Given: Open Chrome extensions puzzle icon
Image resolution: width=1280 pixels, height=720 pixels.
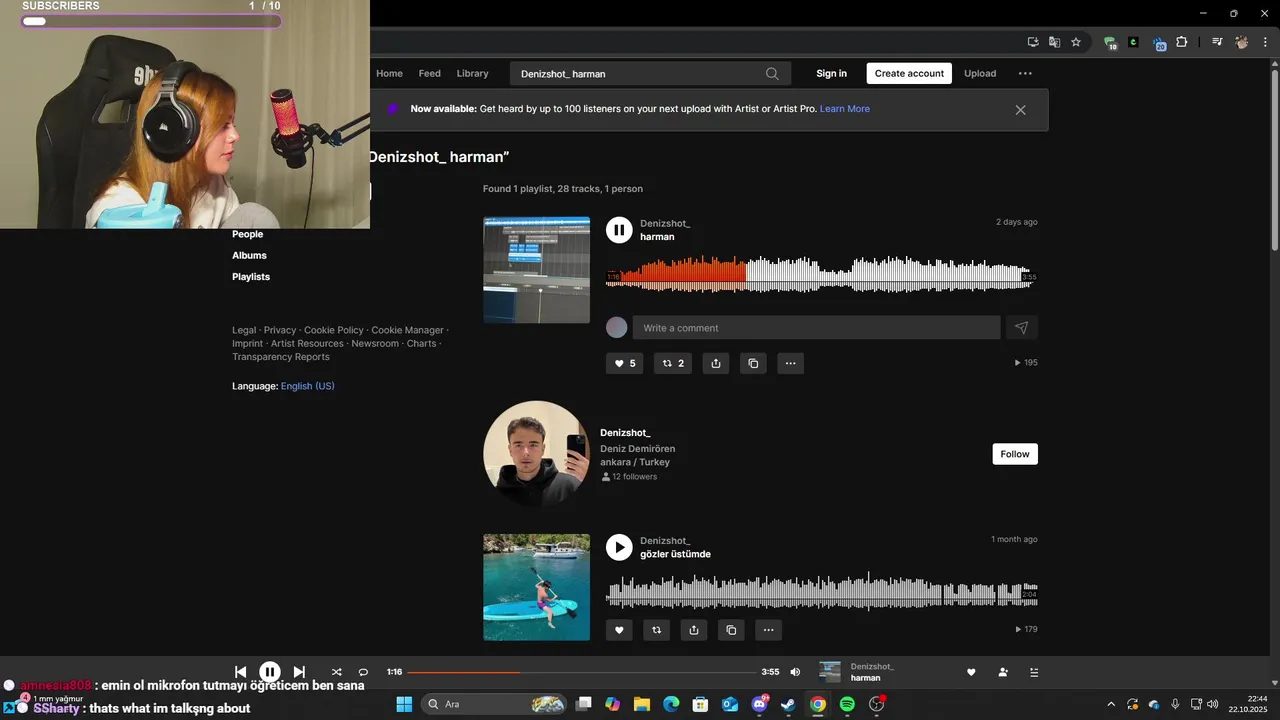Looking at the screenshot, I should coord(1182,42).
